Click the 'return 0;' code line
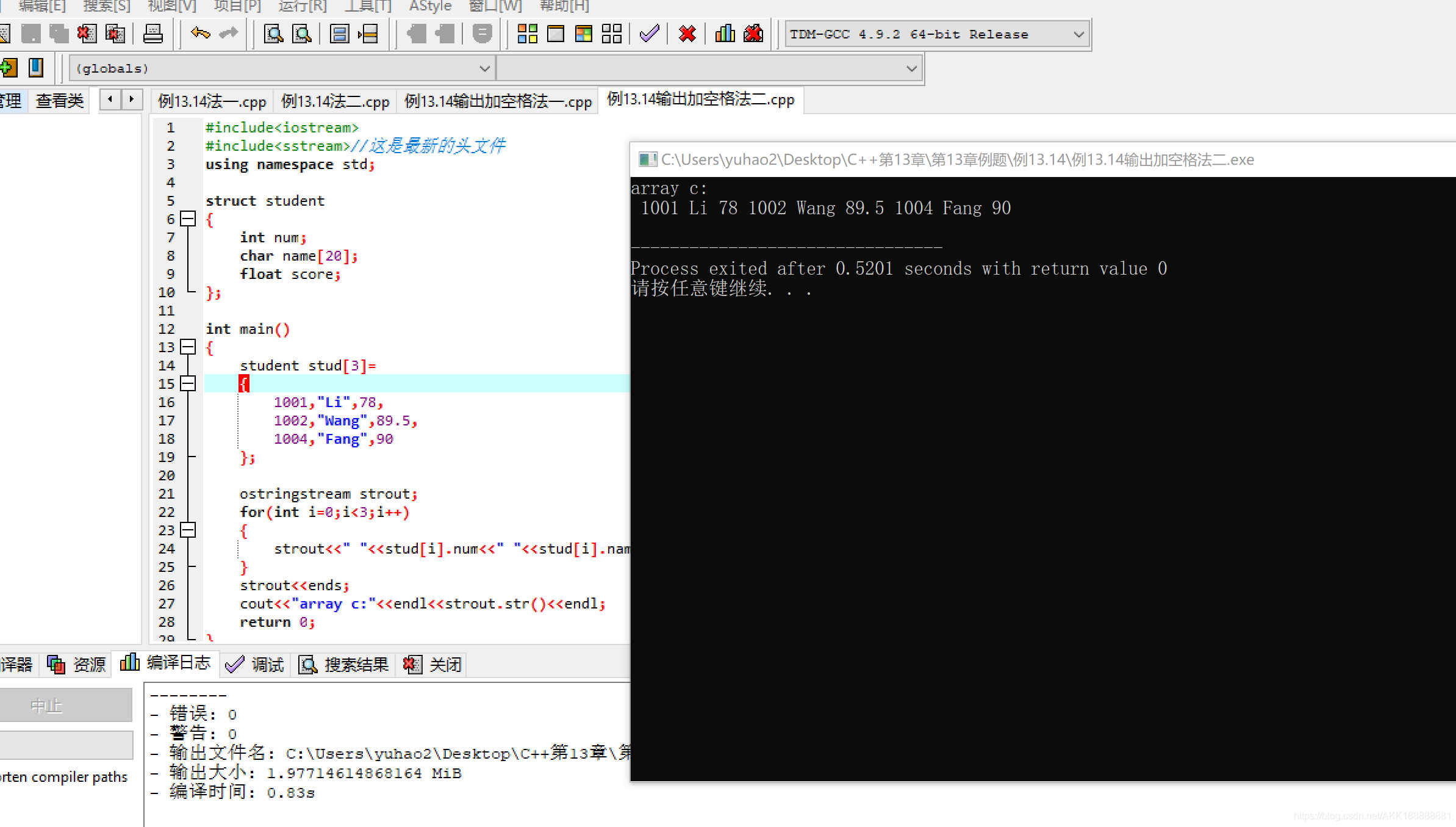Image resolution: width=1456 pixels, height=827 pixels. tap(278, 622)
